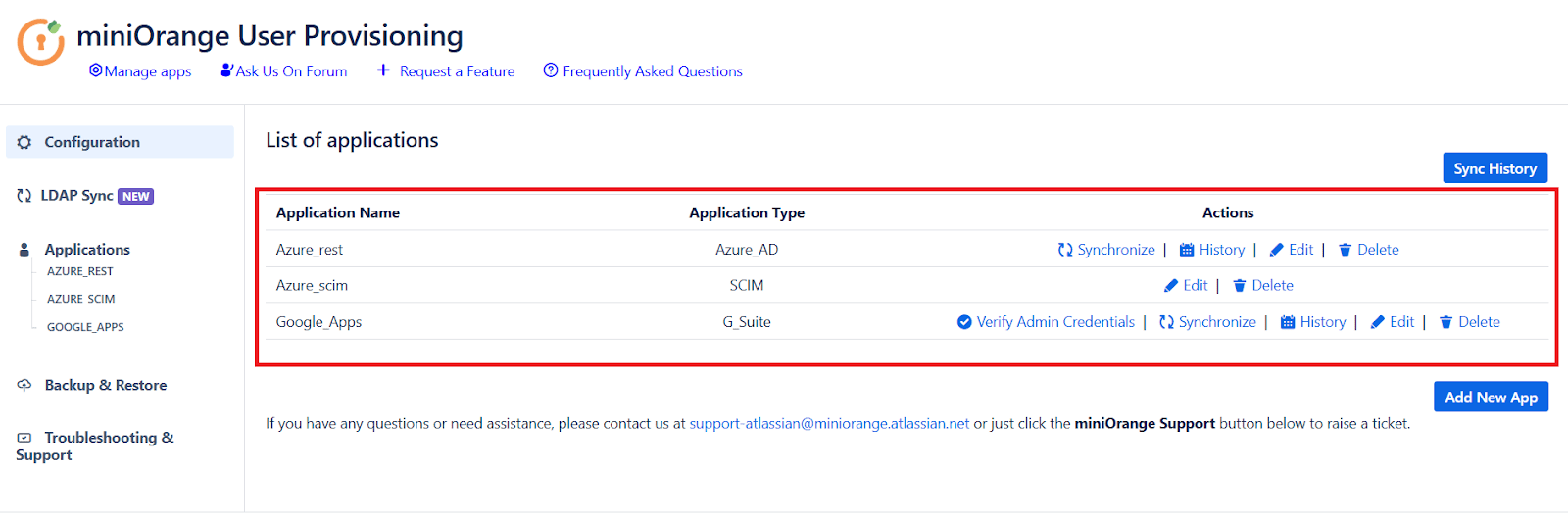Click the trash Delete icon for Google_Apps

pos(1445,322)
